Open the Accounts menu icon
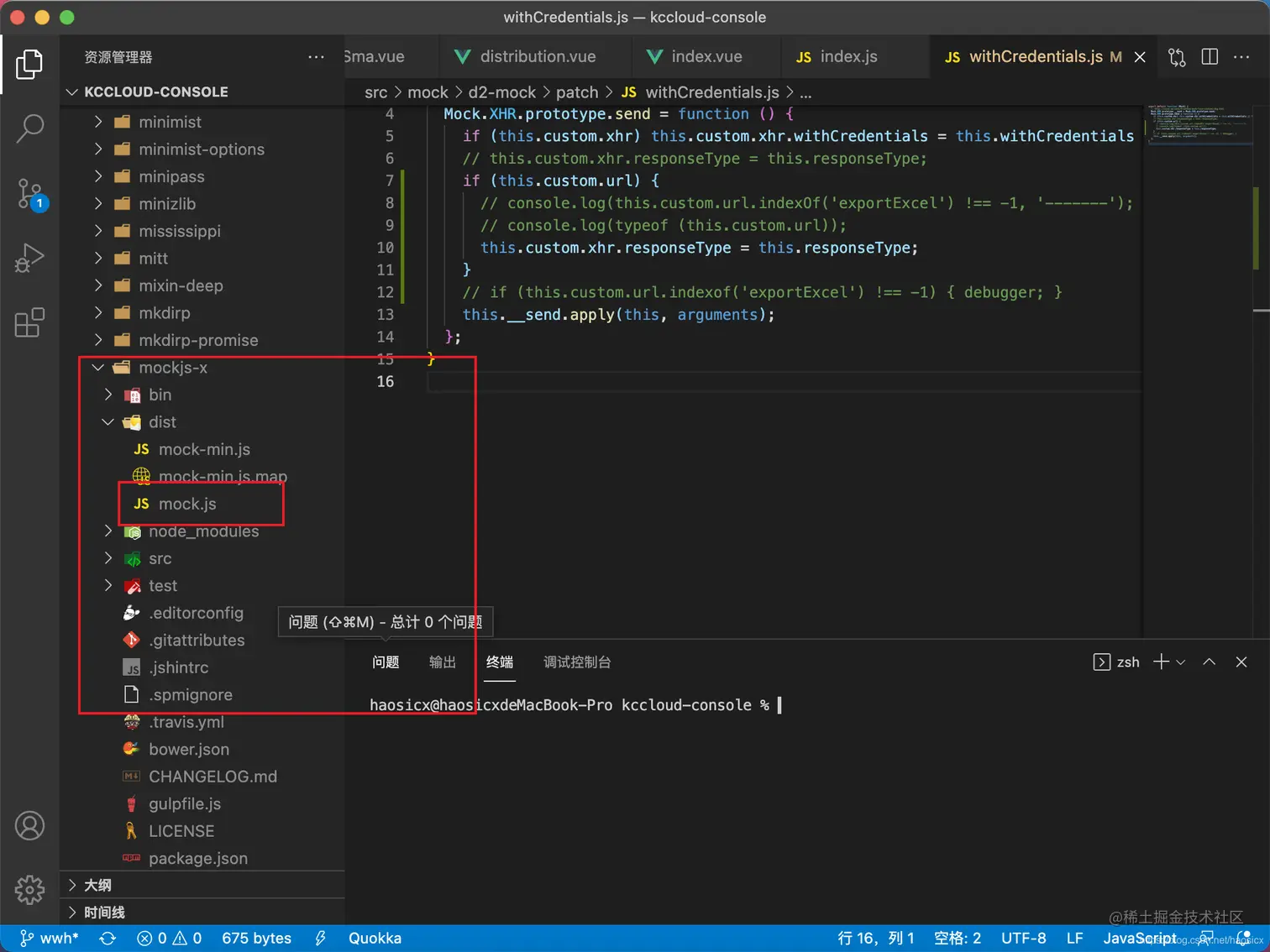 [29, 826]
